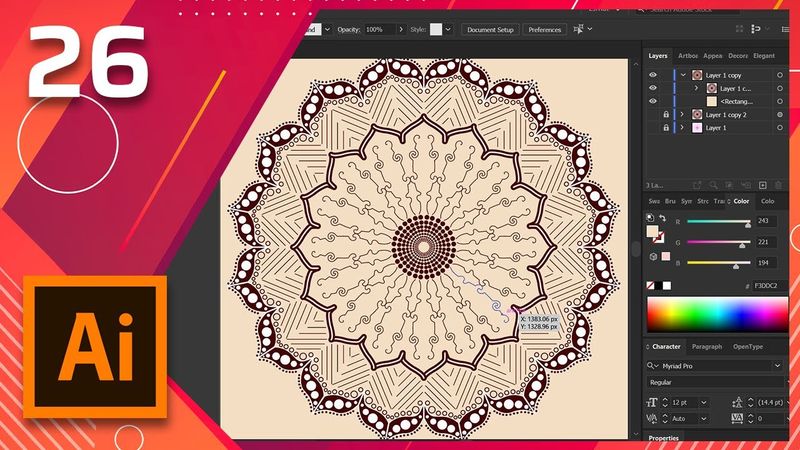Pick a color from the spectrum bar

(717, 315)
